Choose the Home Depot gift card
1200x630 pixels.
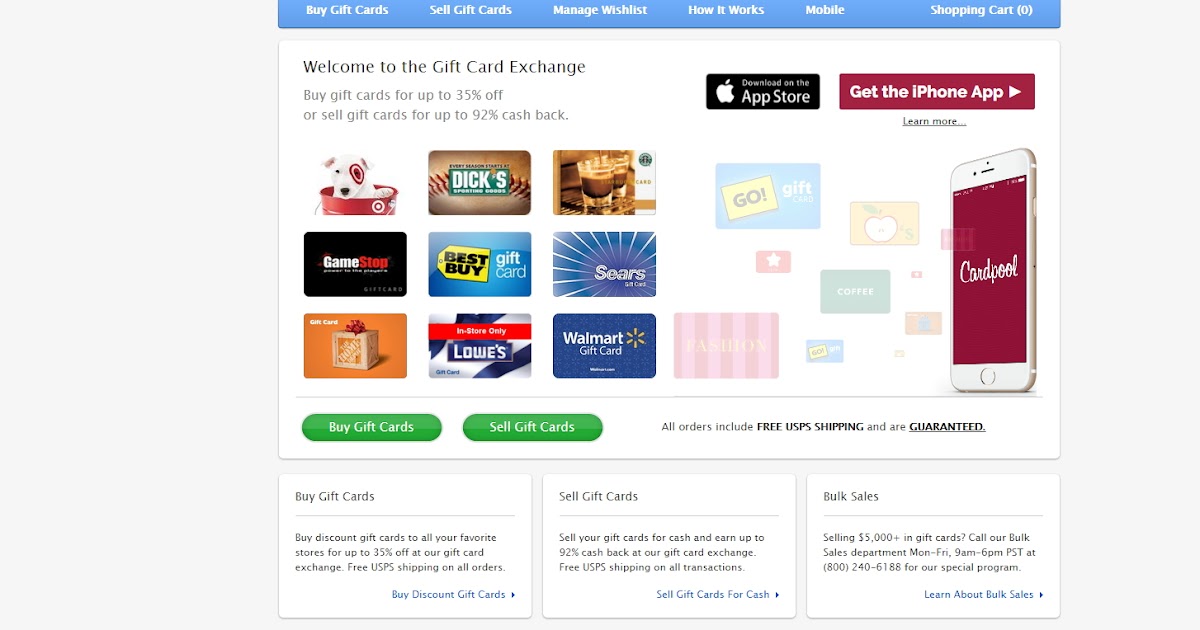click(x=355, y=346)
